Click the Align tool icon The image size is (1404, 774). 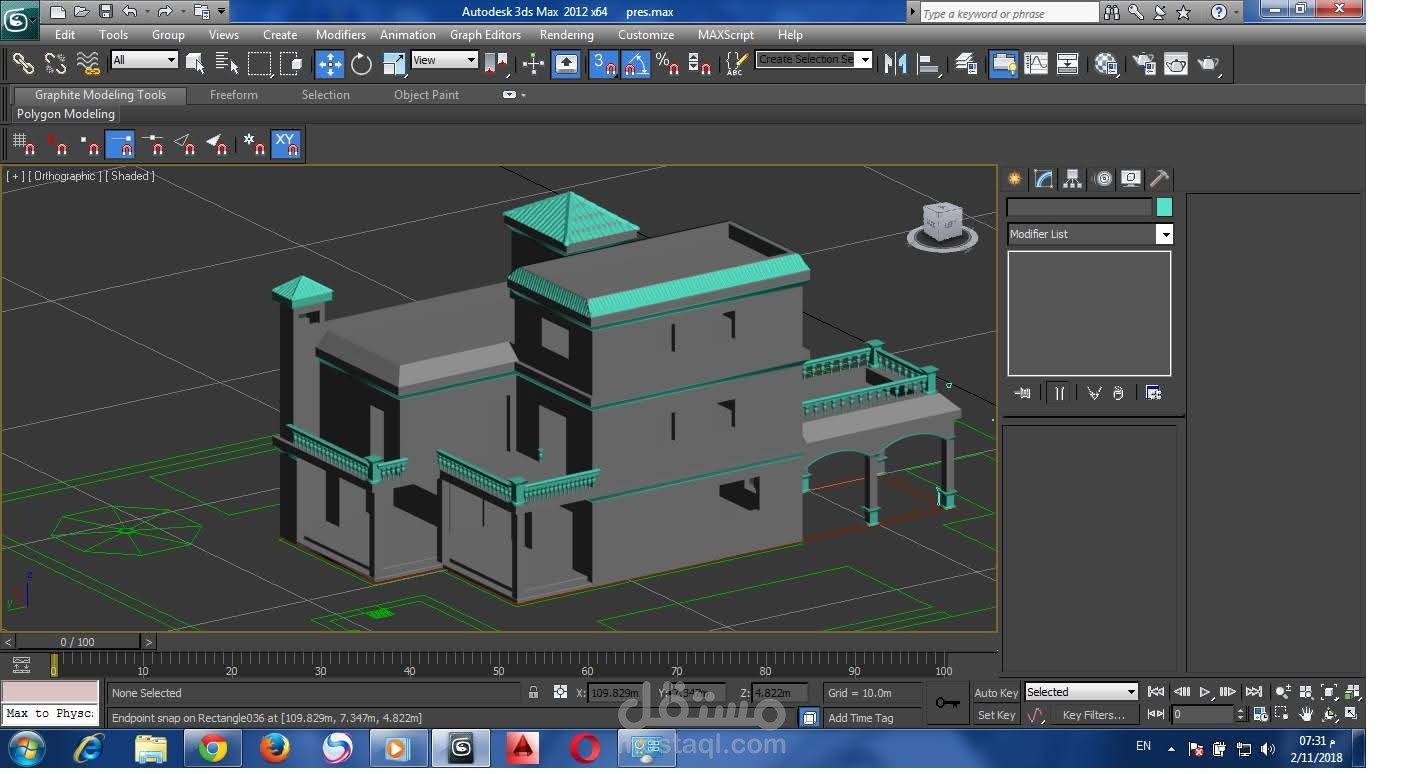[x=929, y=64]
